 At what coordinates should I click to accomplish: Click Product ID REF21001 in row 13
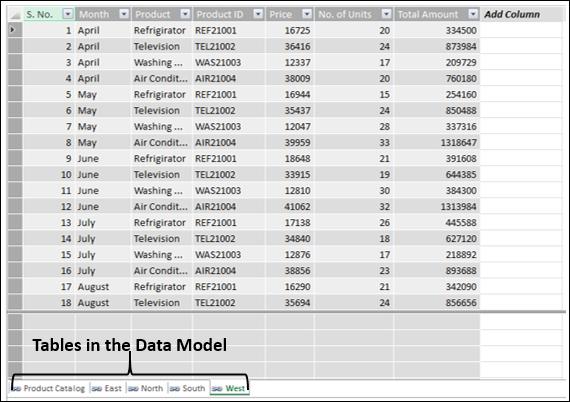pos(229,222)
